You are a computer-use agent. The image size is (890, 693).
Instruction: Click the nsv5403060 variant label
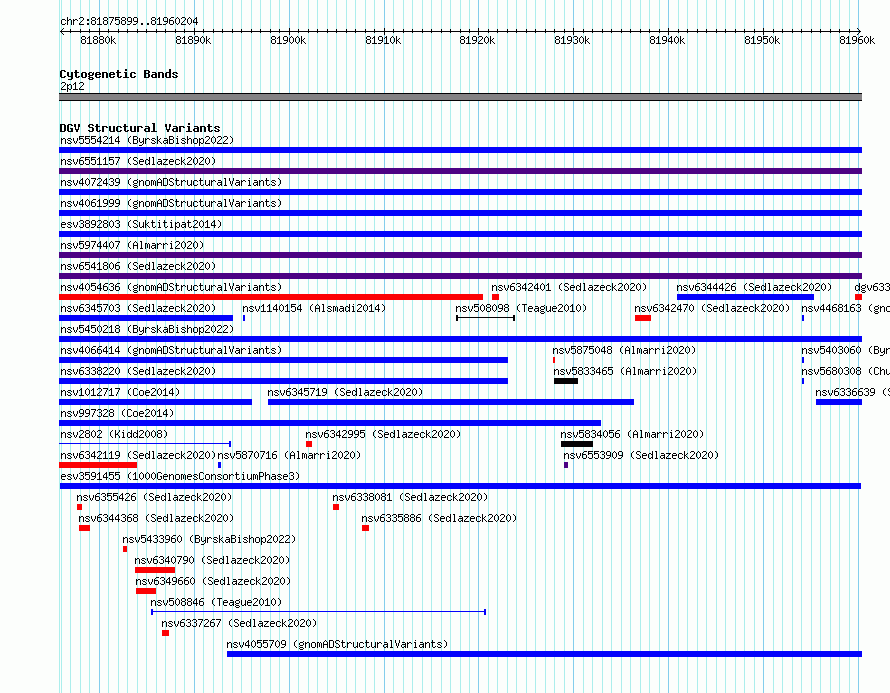845,350
